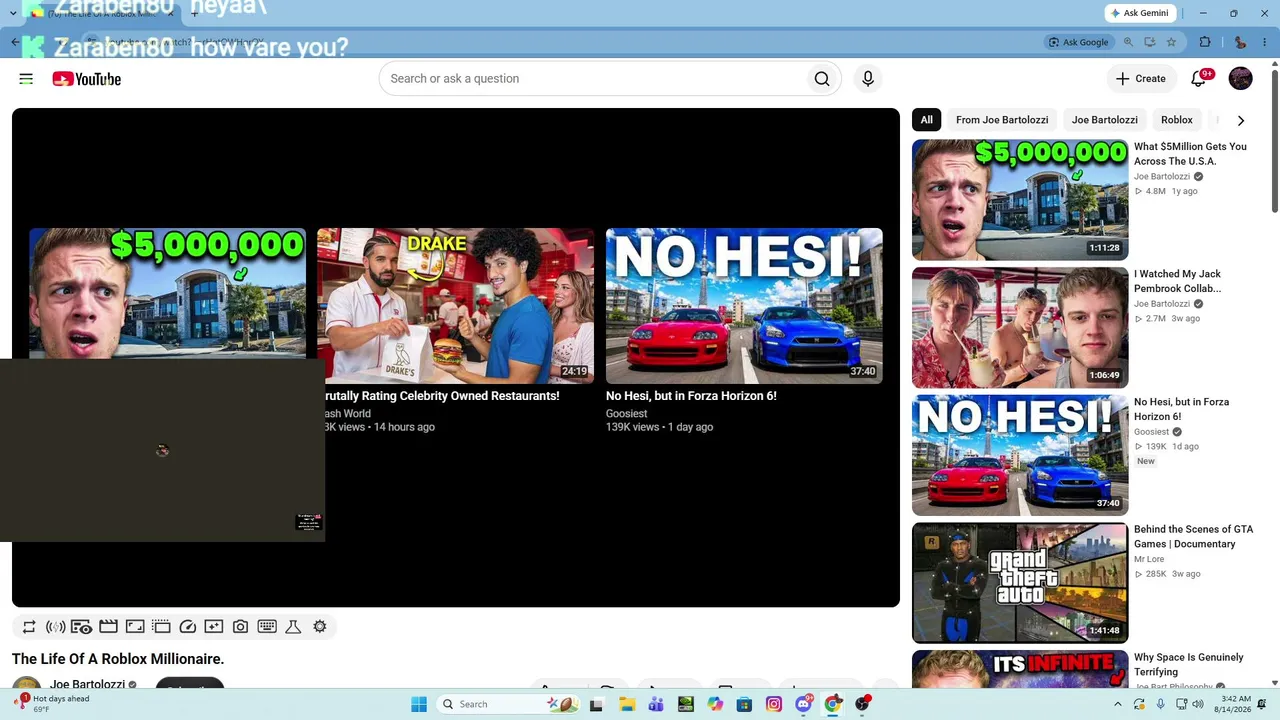The image size is (1280, 720).
Task: Show more filter chips with right arrow
Action: click(1241, 120)
